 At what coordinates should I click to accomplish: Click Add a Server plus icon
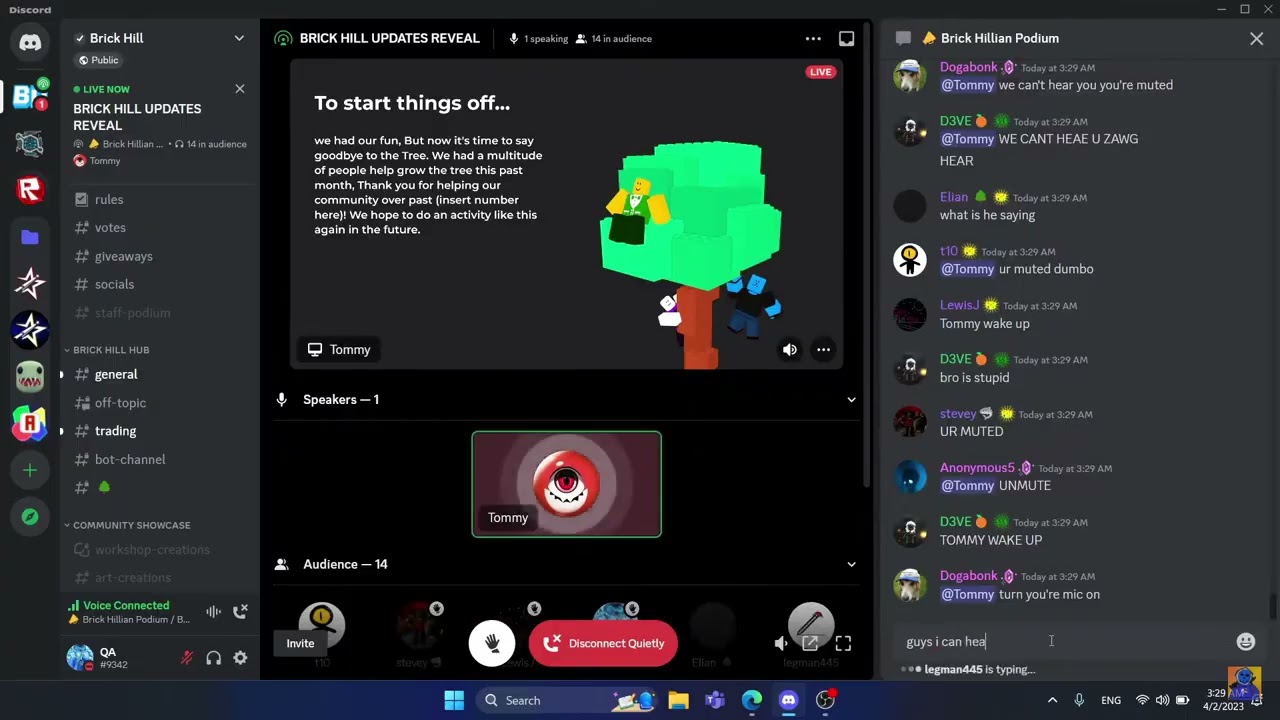pyautogui.click(x=30, y=470)
